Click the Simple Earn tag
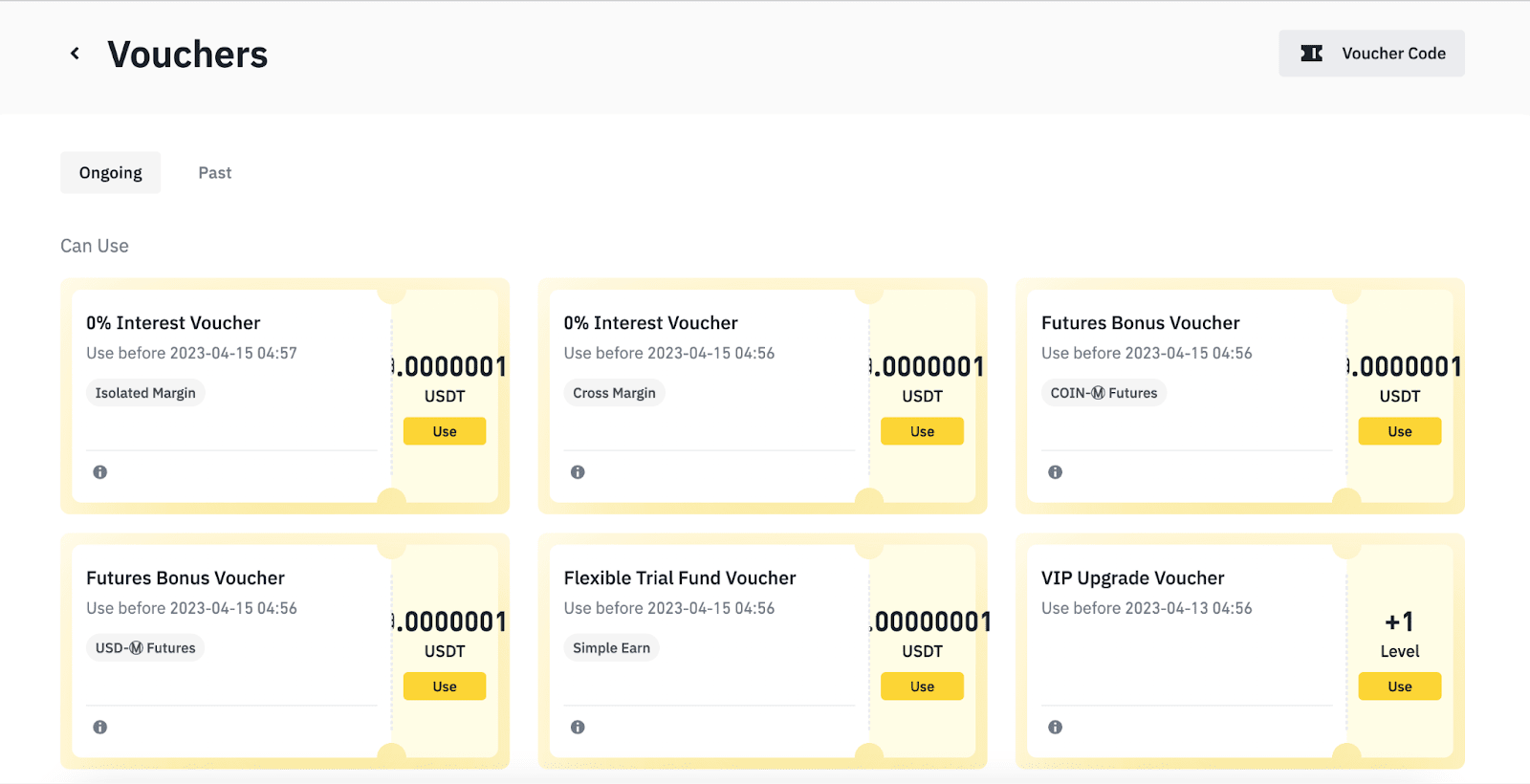The height and width of the screenshot is (784, 1530). (x=611, y=648)
